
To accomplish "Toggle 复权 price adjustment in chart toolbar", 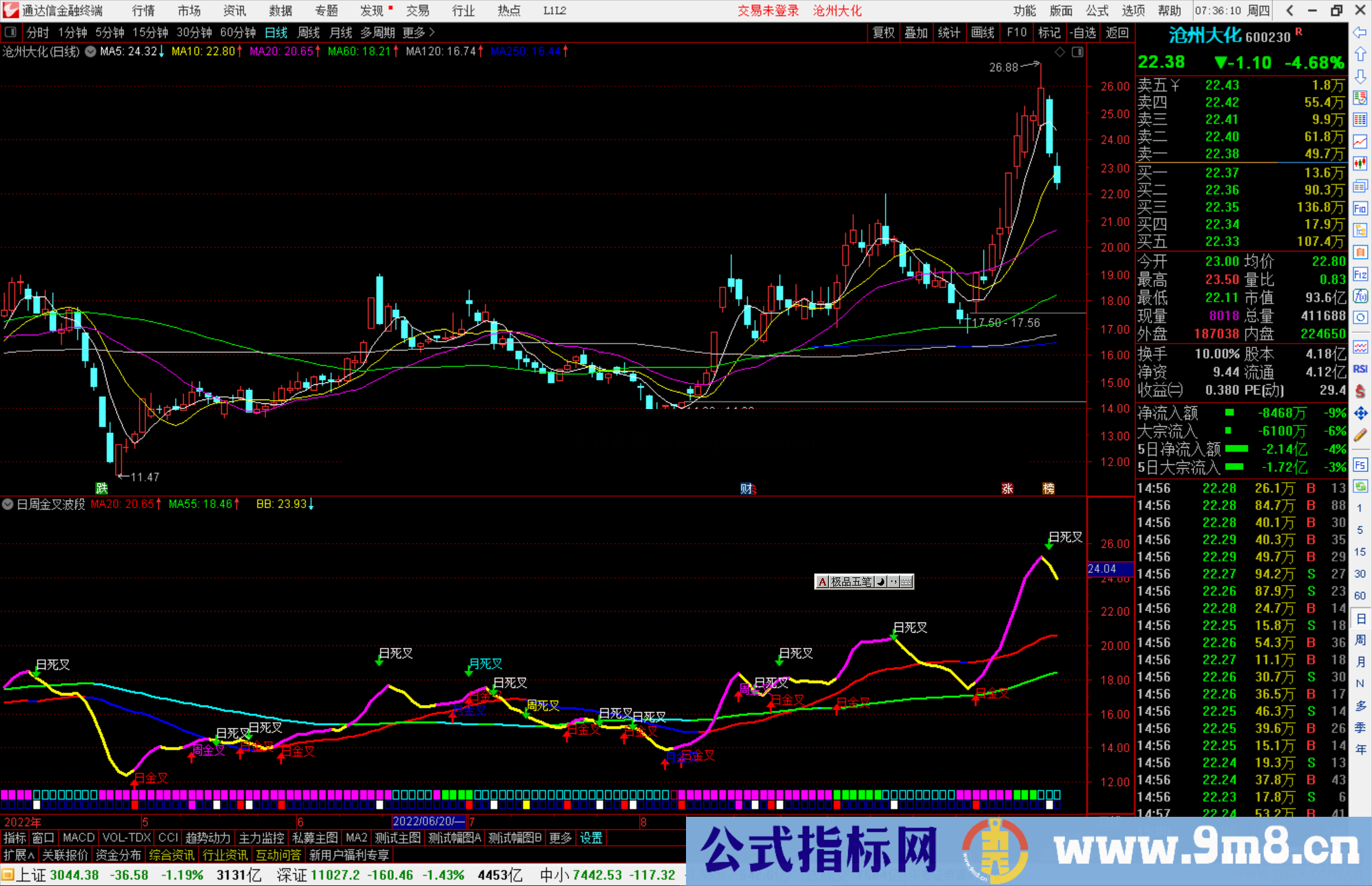I will [883, 32].
